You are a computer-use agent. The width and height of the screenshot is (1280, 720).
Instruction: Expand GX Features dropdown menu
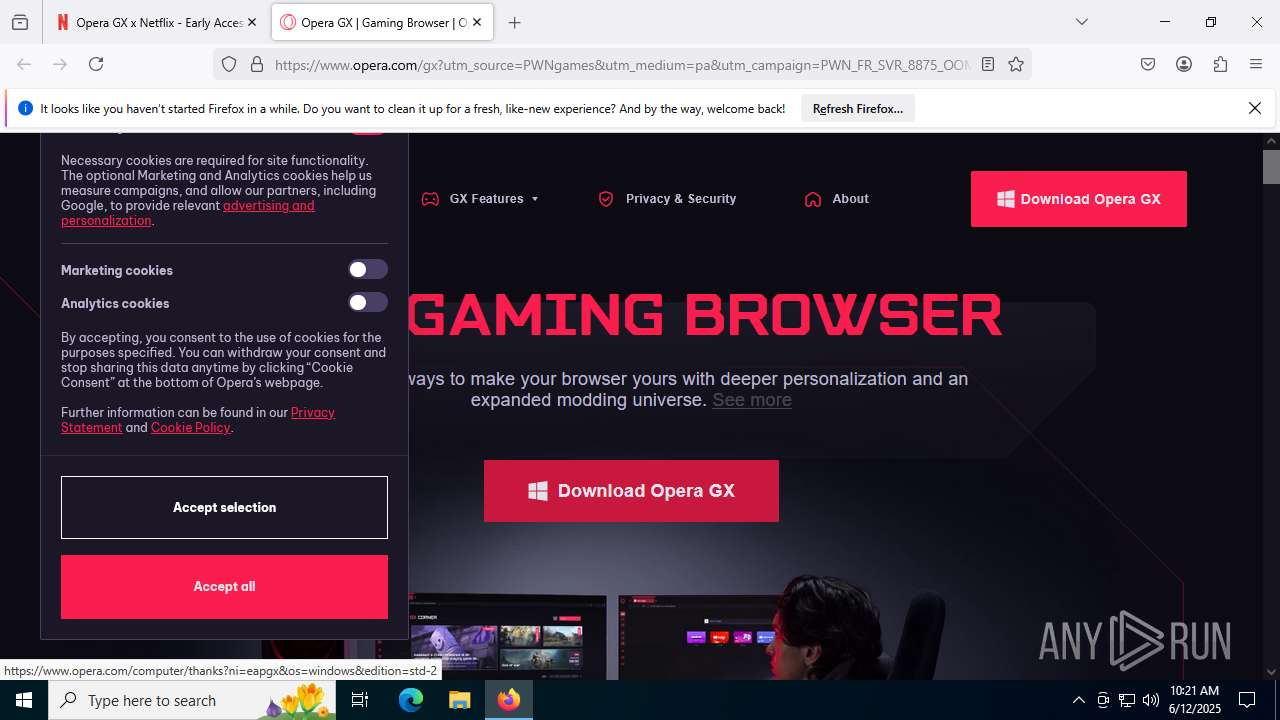pyautogui.click(x=495, y=199)
